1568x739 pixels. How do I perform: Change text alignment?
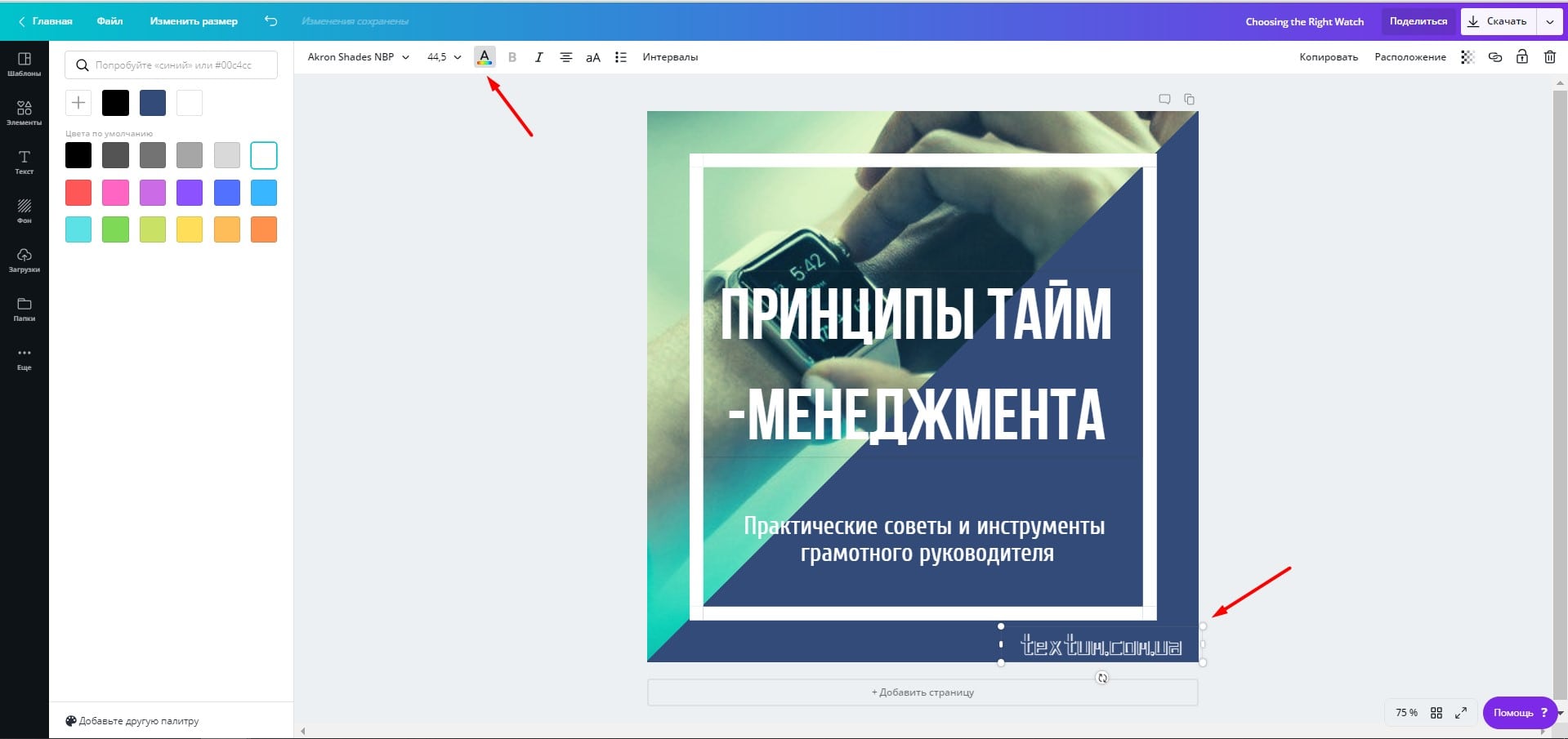[565, 57]
